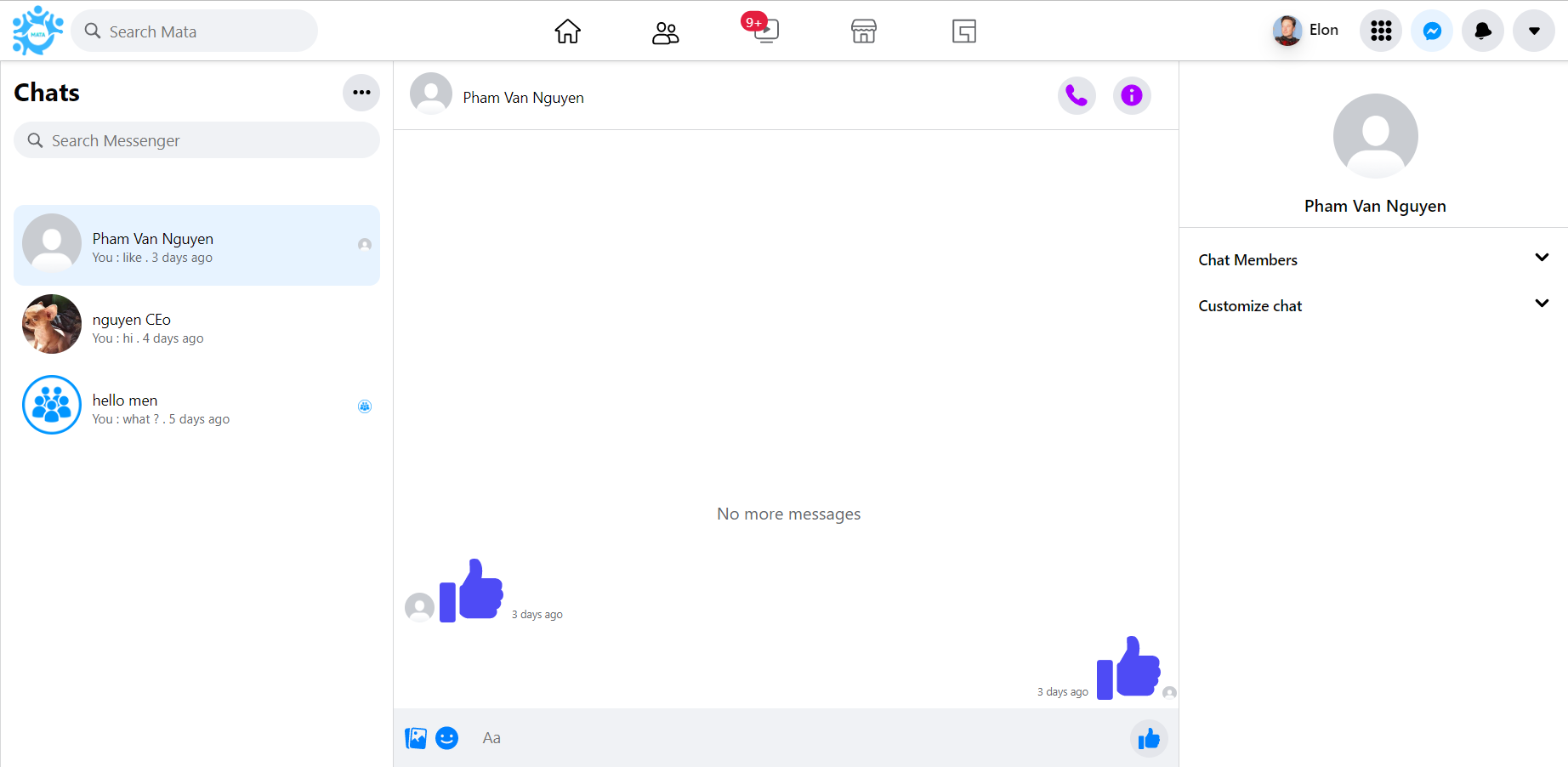Open the account dropdown arrow

[1534, 31]
